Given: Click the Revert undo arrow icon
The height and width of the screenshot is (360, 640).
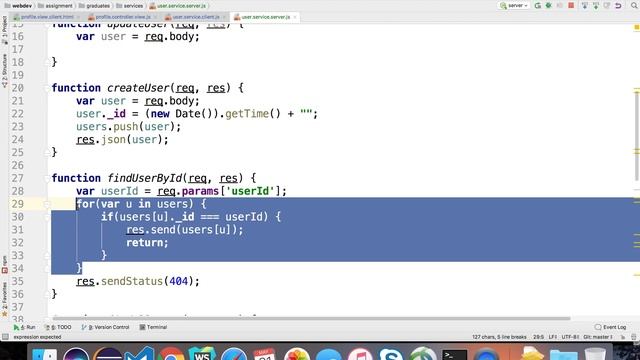Looking at the screenshot, I should 618,6.
